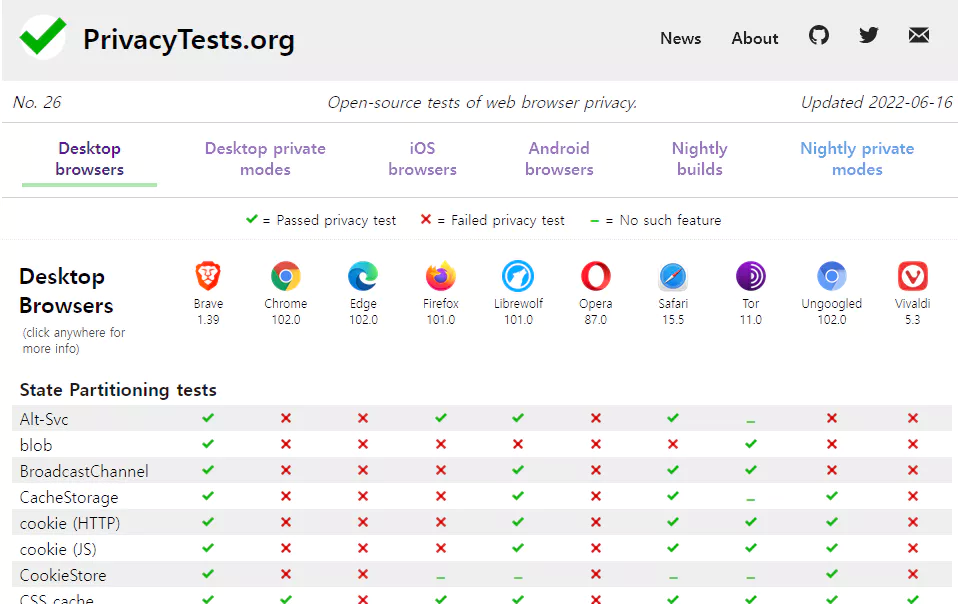
Task: Switch to the Android browsers tab
Action: [x=559, y=159]
